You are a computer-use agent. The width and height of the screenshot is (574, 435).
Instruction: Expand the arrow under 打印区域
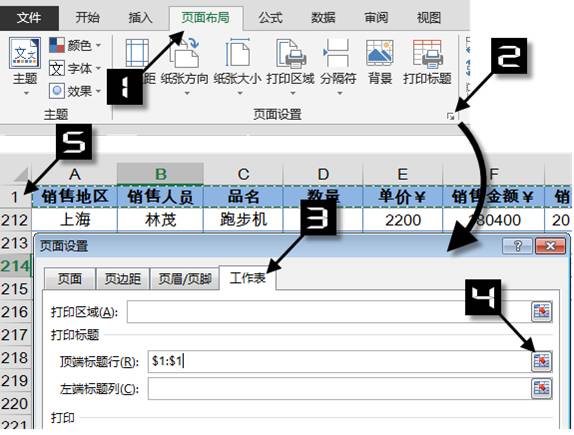(293, 93)
